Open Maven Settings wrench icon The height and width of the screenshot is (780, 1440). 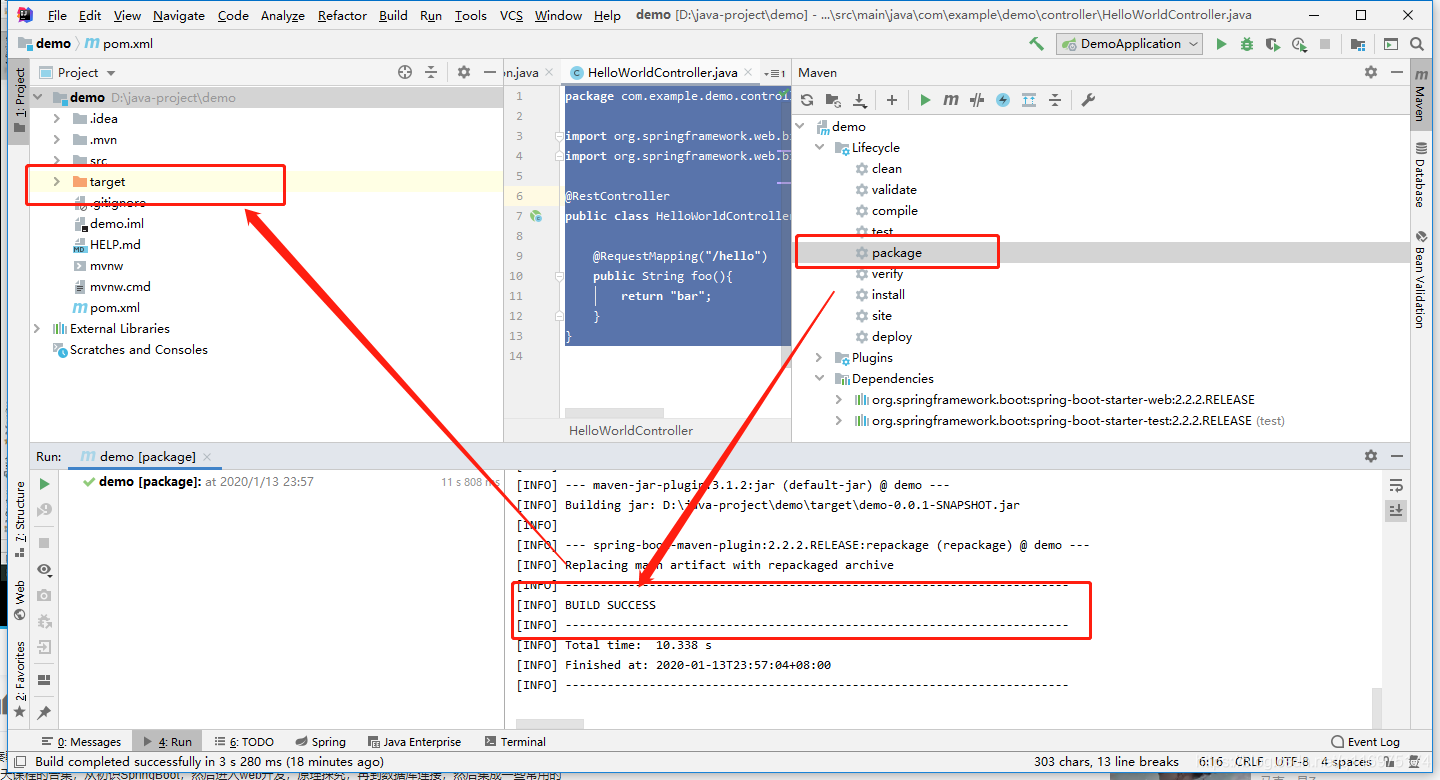1088,100
